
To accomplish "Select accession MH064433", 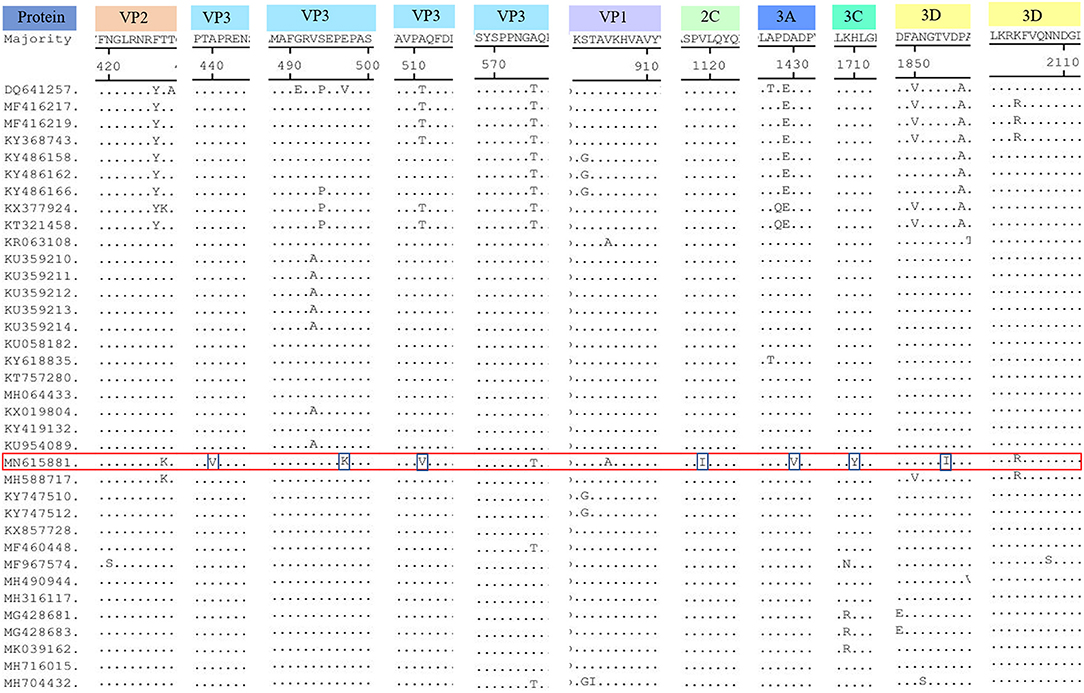I will [41, 395].
